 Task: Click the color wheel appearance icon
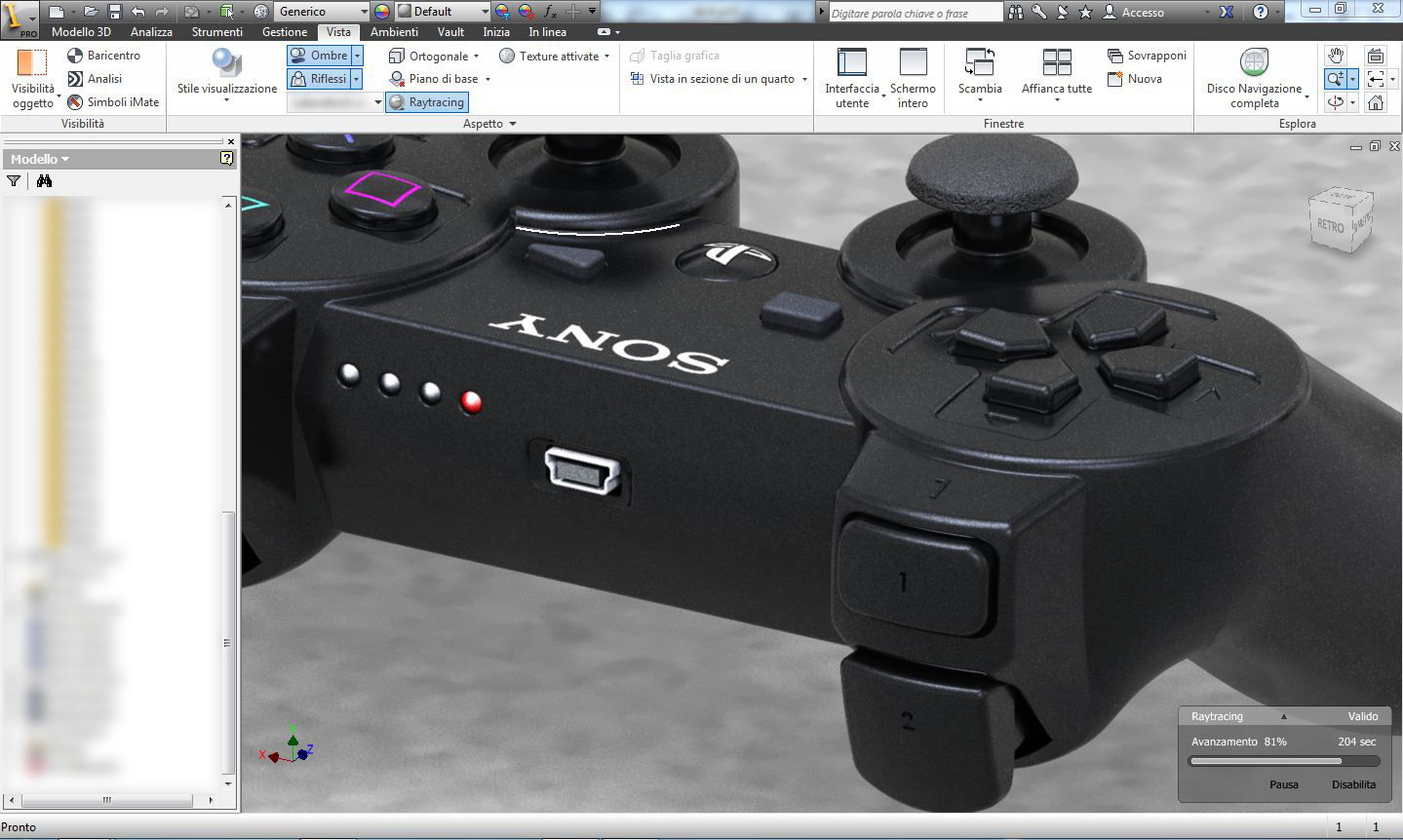pyautogui.click(x=381, y=12)
